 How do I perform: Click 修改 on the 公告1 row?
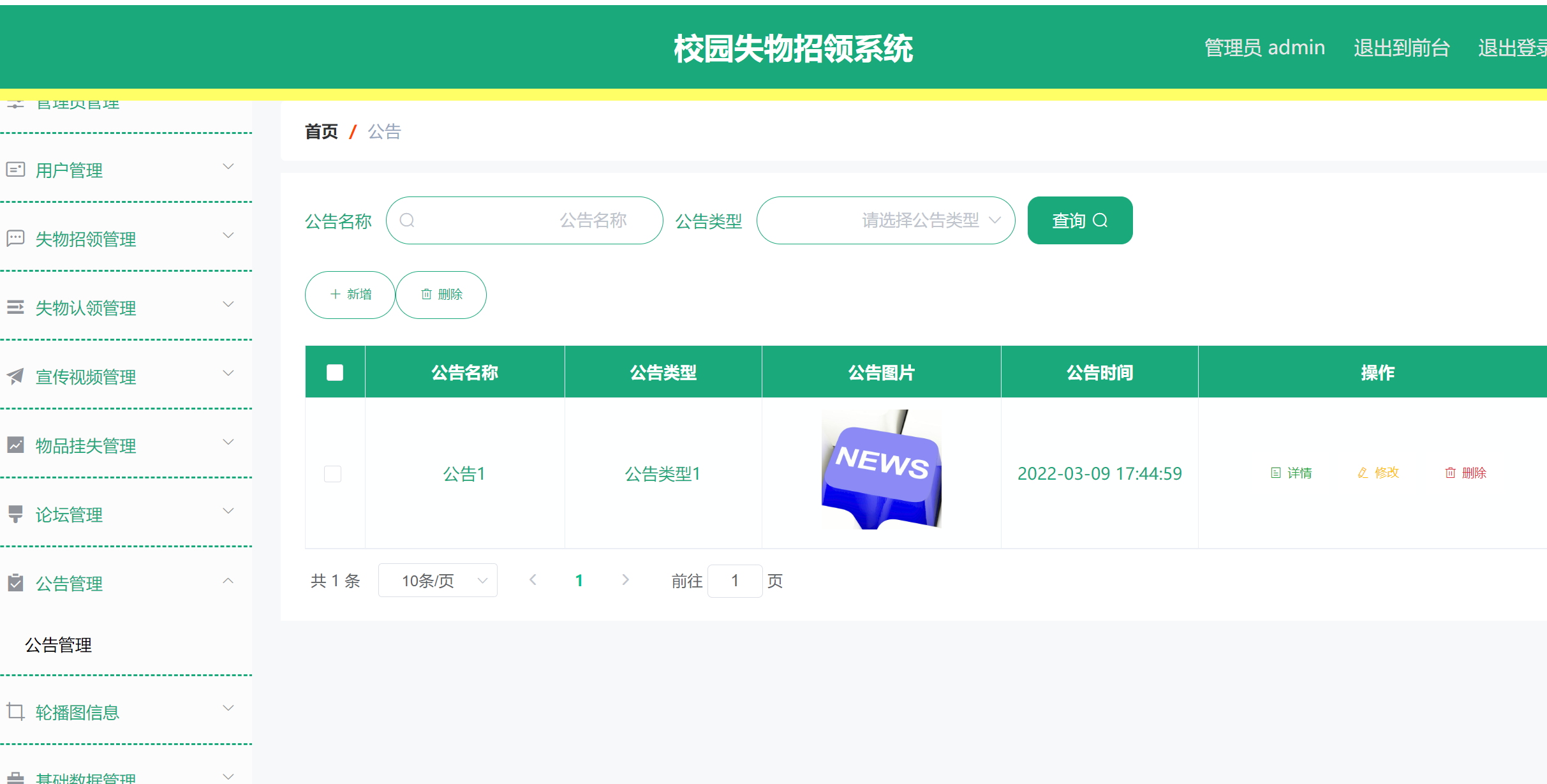click(x=1377, y=473)
